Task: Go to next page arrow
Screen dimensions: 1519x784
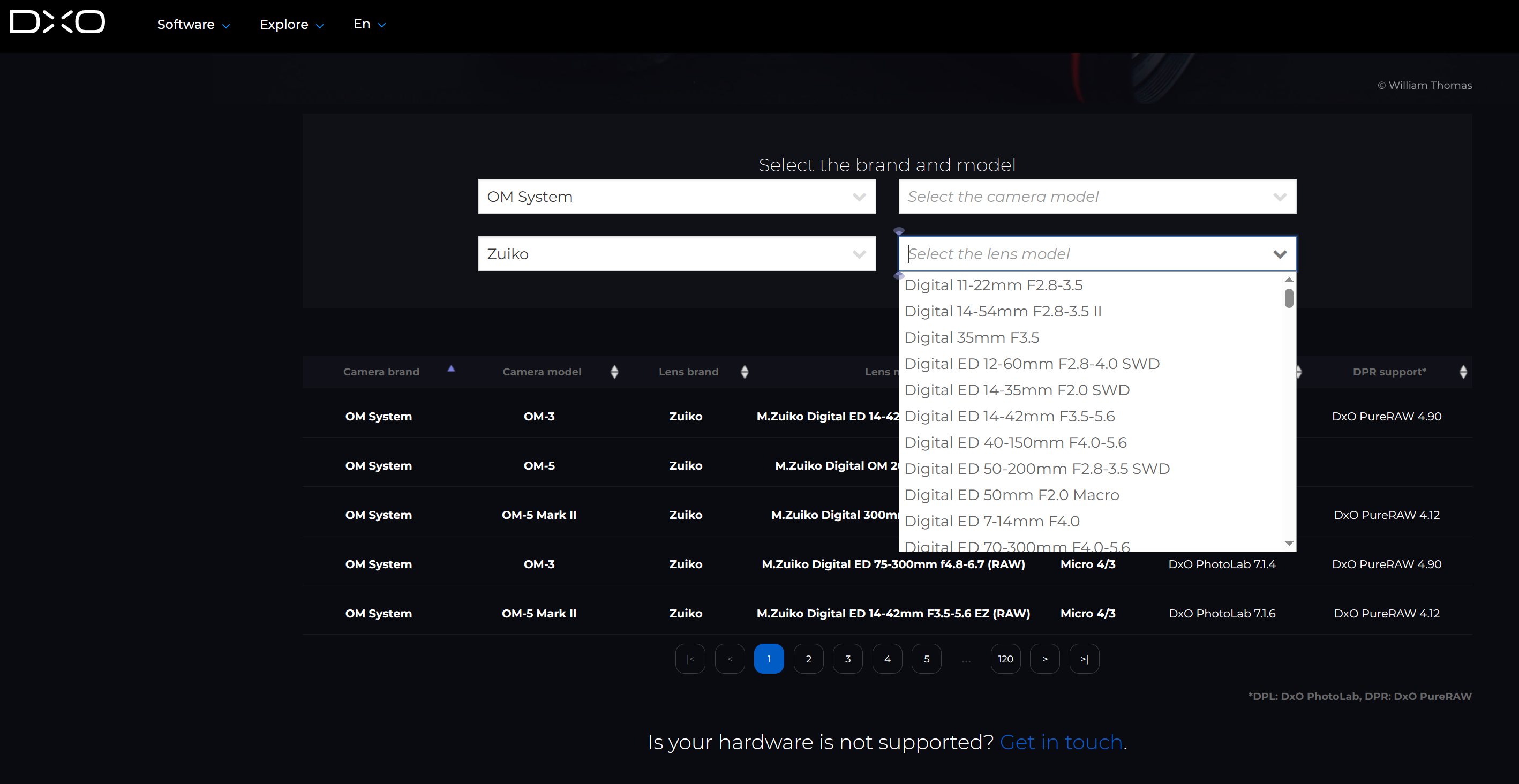Action: pos(1045,659)
